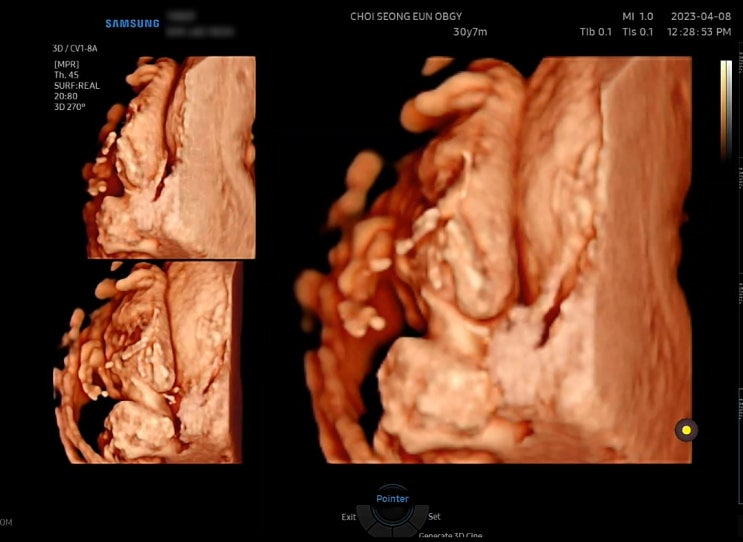Click the main large 3D fetal render
The height and width of the screenshot is (542, 743).
[x=493, y=260]
